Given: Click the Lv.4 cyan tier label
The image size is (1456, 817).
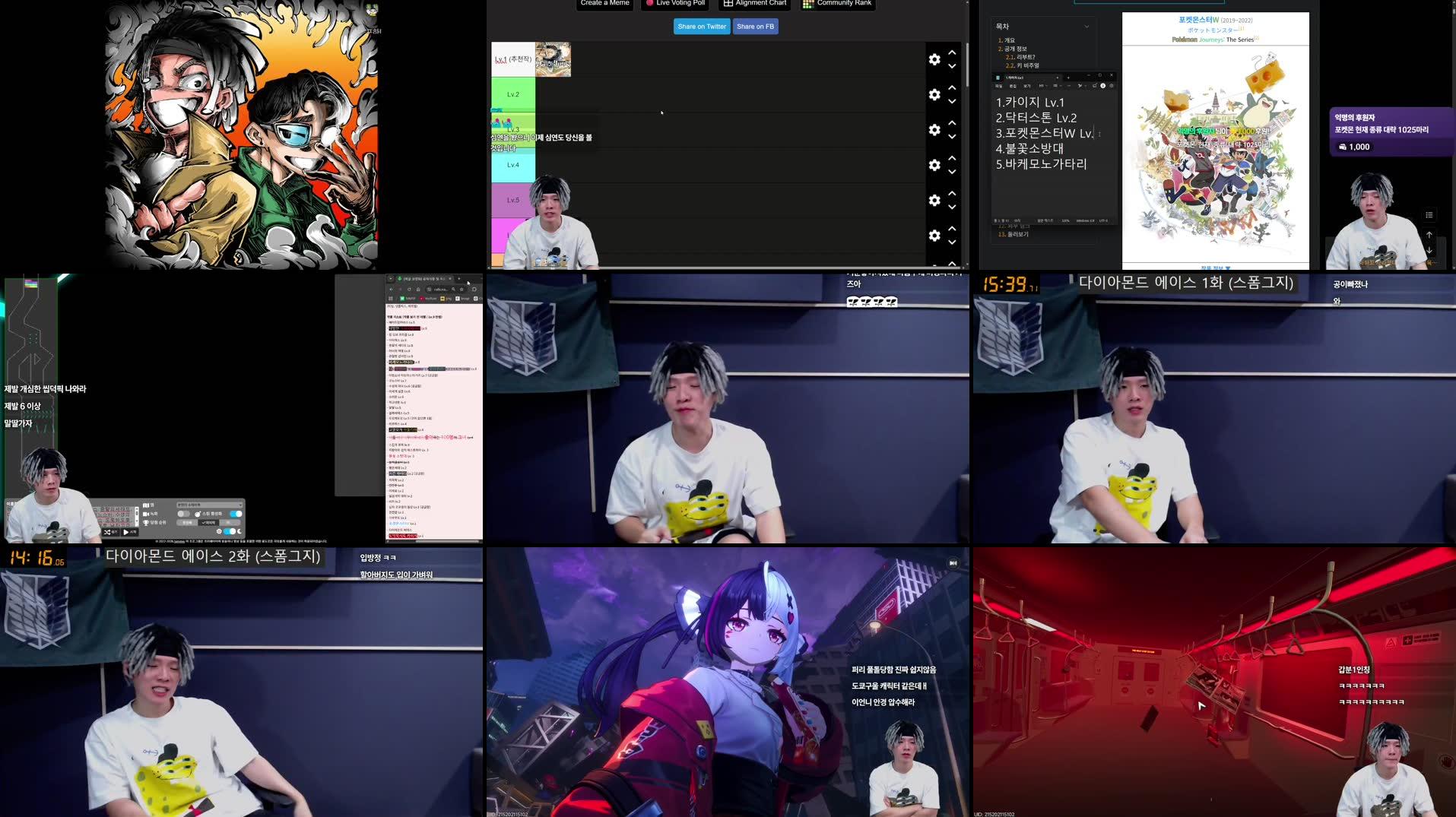Looking at the screenshot, I should pos(513,165).
